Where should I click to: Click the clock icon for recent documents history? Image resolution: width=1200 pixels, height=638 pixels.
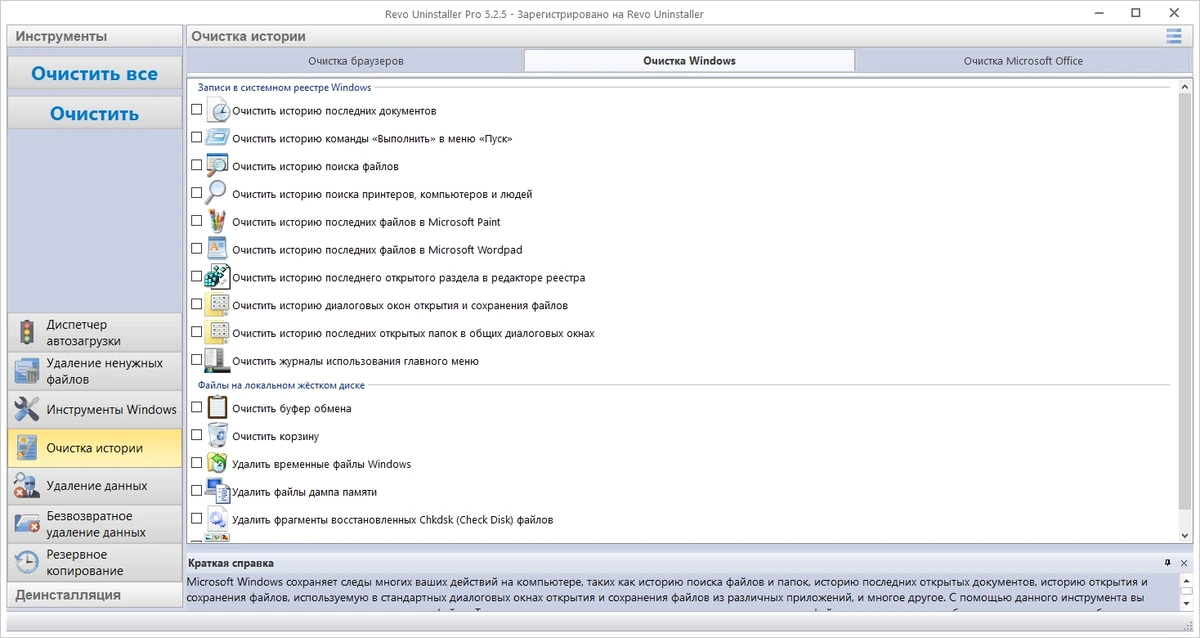tap(217, 110)
